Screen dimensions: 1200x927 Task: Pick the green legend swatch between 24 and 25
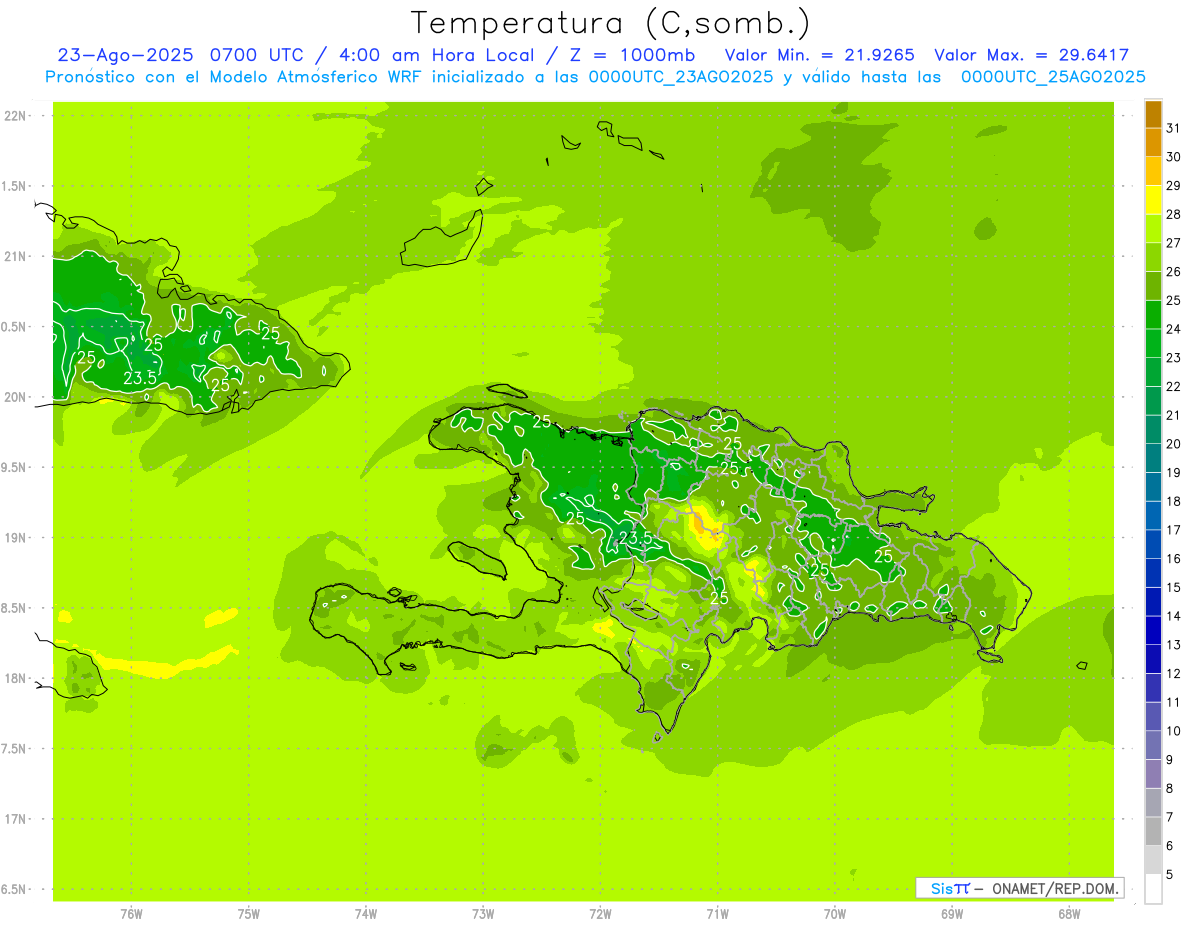[x=1153, y=315]
